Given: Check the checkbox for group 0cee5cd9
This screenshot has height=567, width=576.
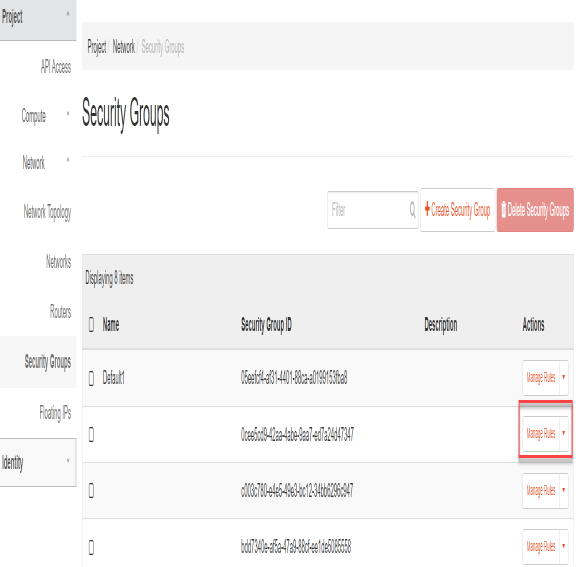Looking at the screenshot, I should click(91, 434).
